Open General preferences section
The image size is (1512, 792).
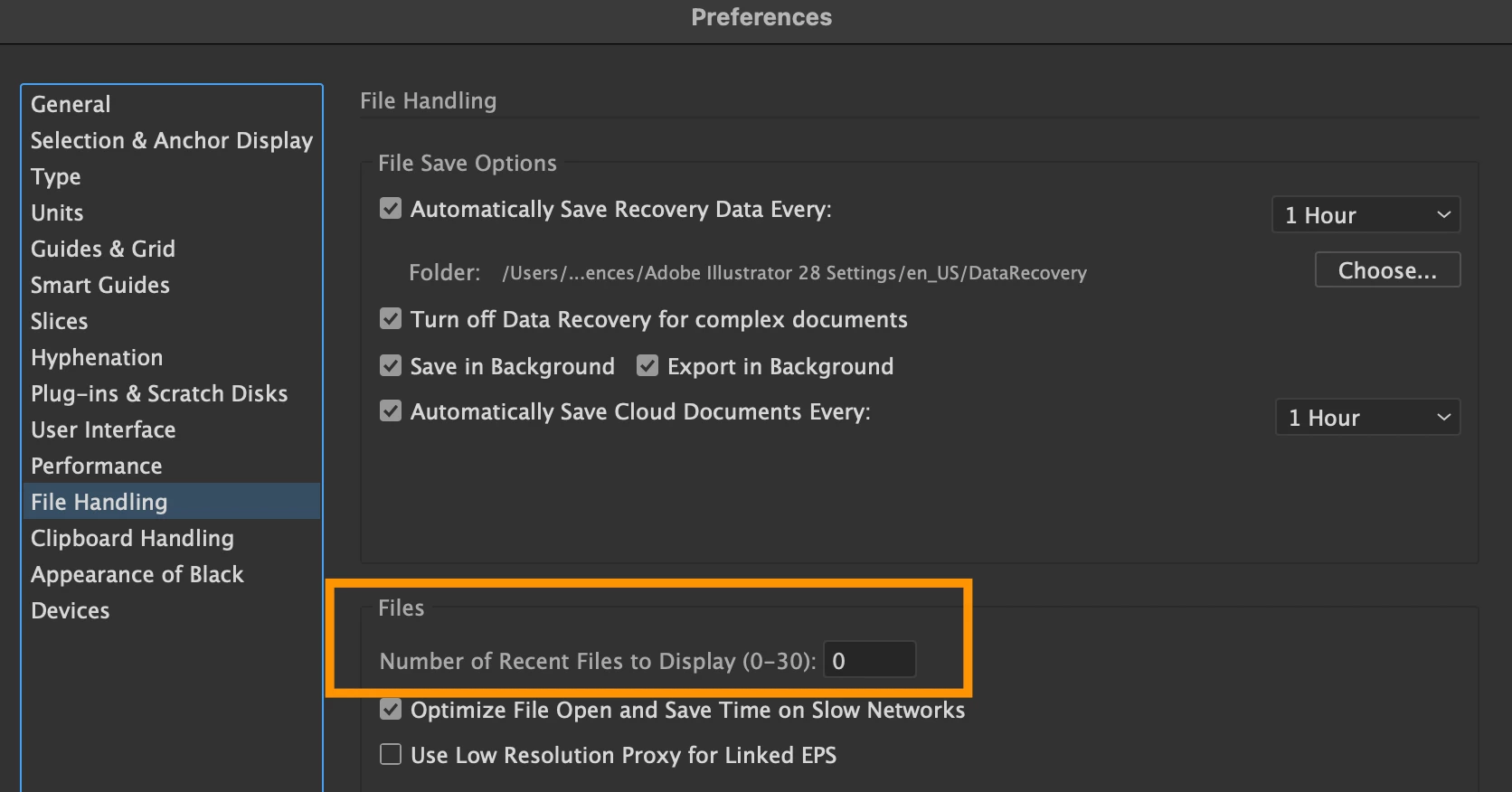71,104
